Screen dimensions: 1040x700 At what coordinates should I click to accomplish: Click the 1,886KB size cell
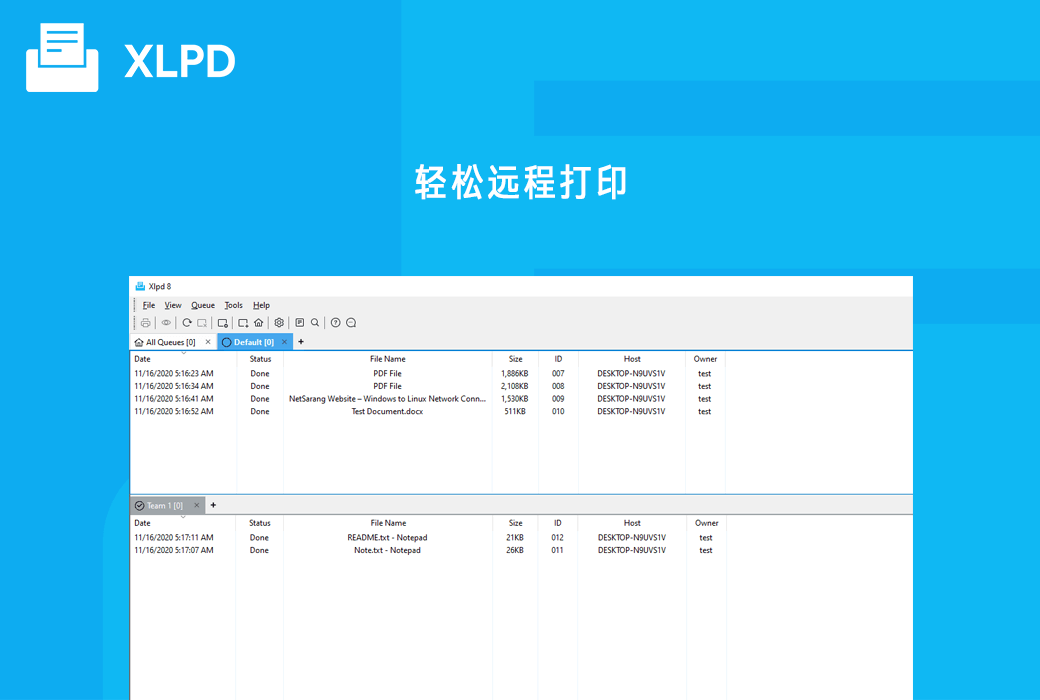point(515,374)
